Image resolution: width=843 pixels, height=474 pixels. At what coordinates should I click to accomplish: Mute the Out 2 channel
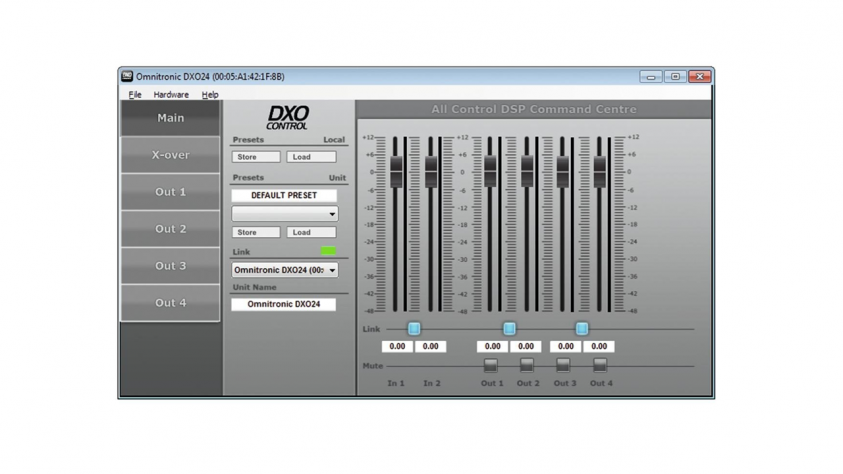tap(527, 365)
